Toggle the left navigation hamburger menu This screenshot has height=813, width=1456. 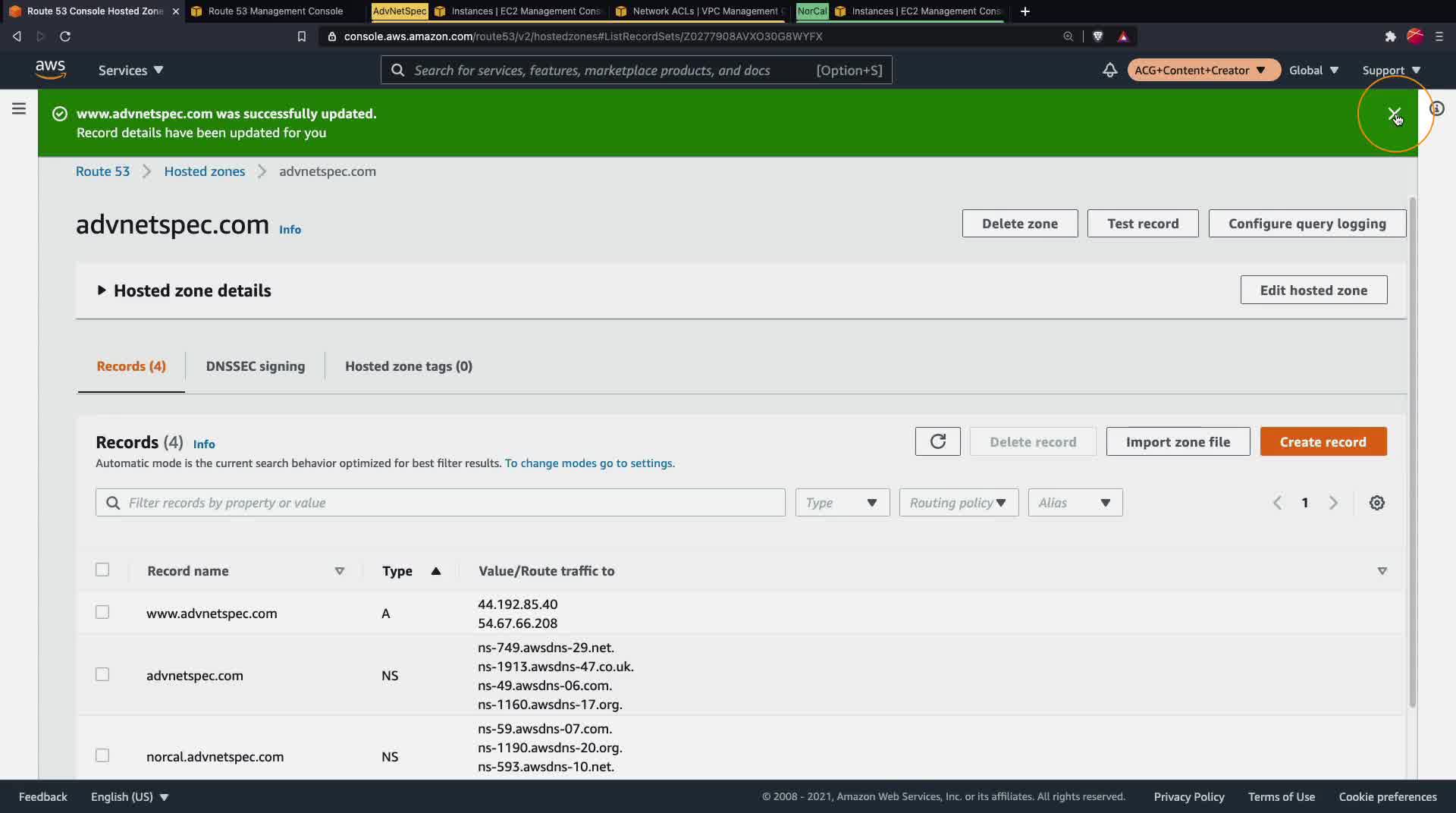click(x=19, y=108)
